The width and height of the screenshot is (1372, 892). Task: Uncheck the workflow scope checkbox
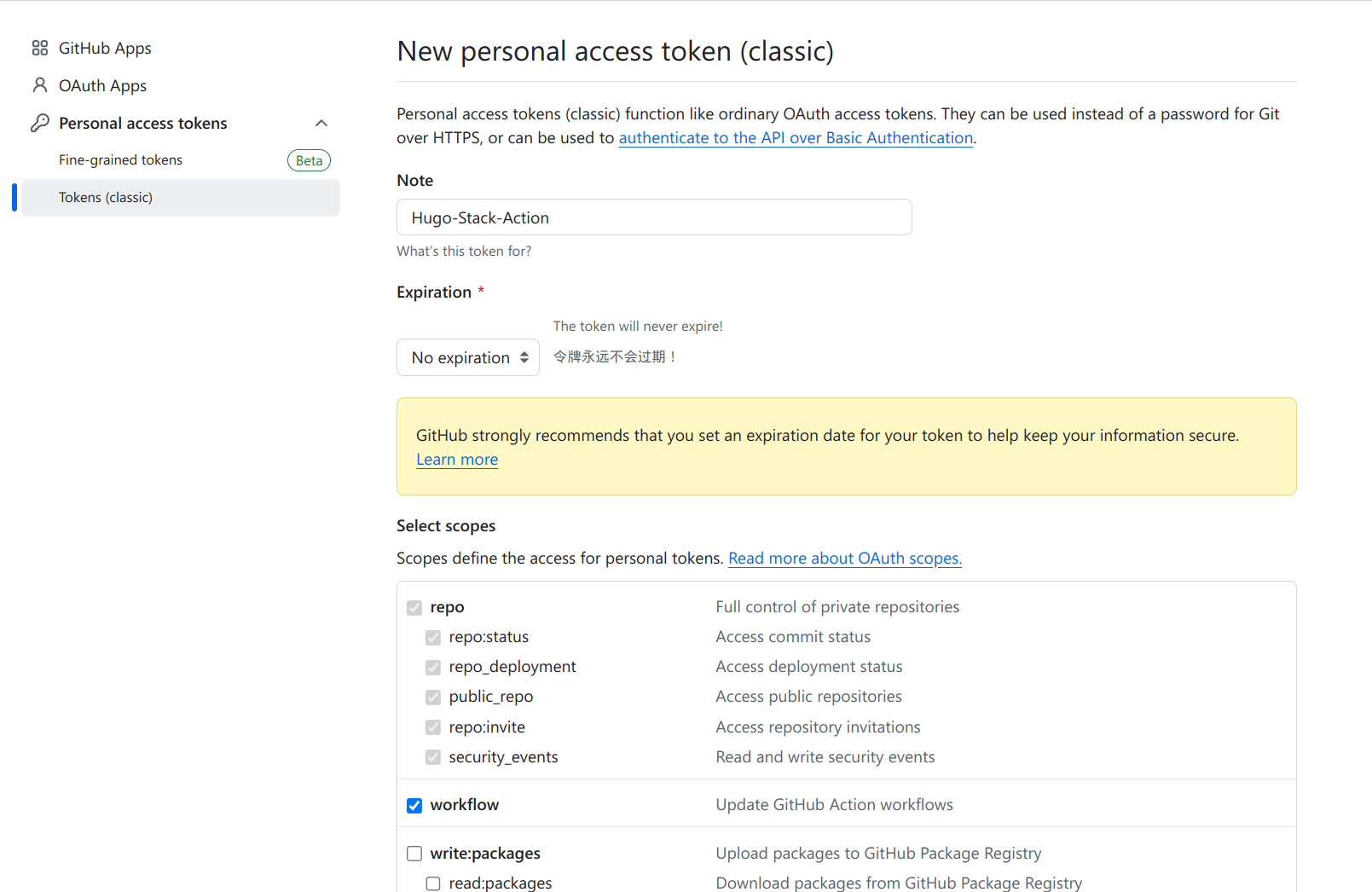tap(414, 806)
